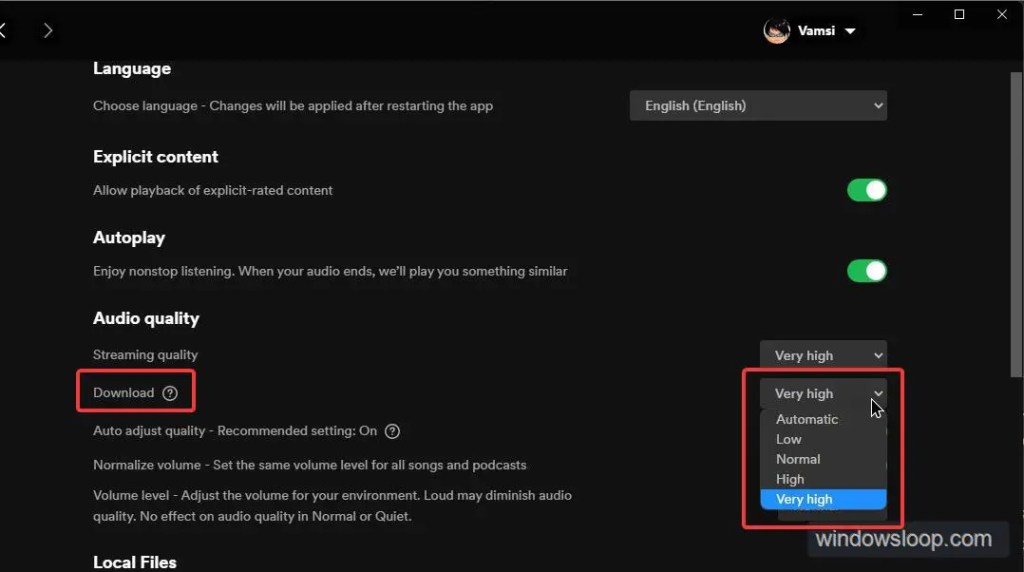Click the Download help question mark icon
Viewport: 1024px width, 572px height.
point(170,393)
